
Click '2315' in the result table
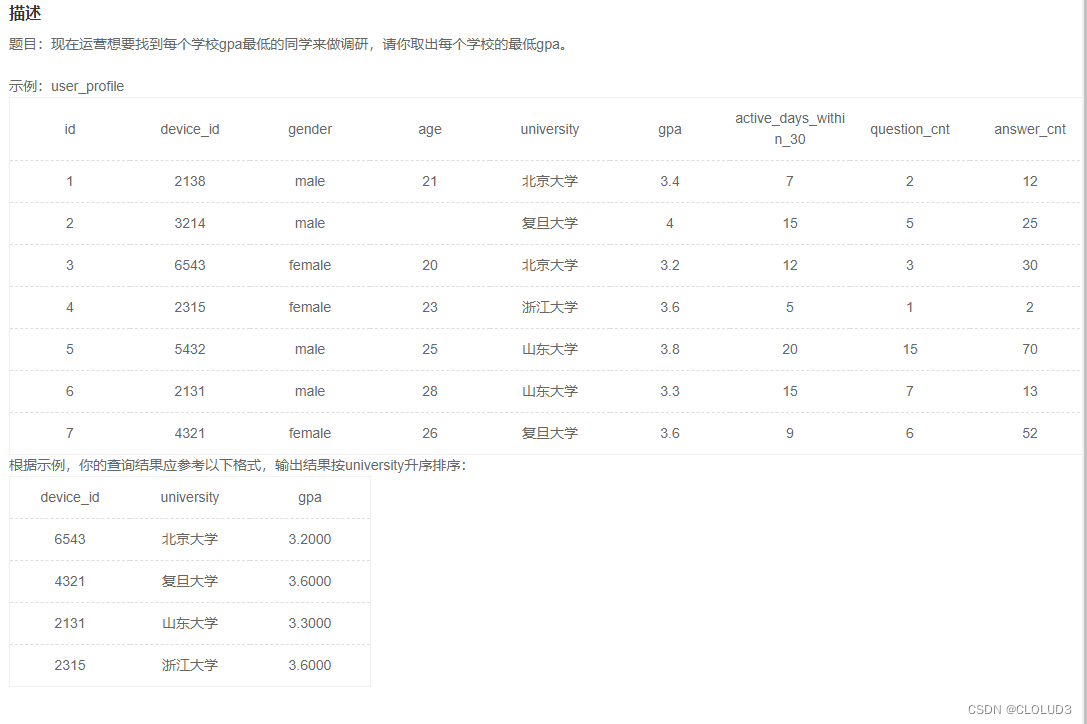[69, 665]
